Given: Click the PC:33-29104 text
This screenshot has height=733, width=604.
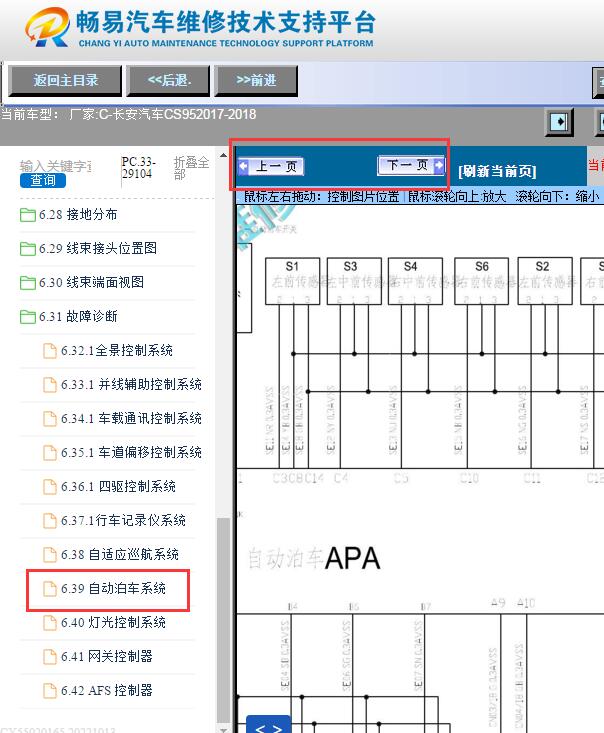Looking at the screenshot, I should pyautogui.click(x=138, y=168).
